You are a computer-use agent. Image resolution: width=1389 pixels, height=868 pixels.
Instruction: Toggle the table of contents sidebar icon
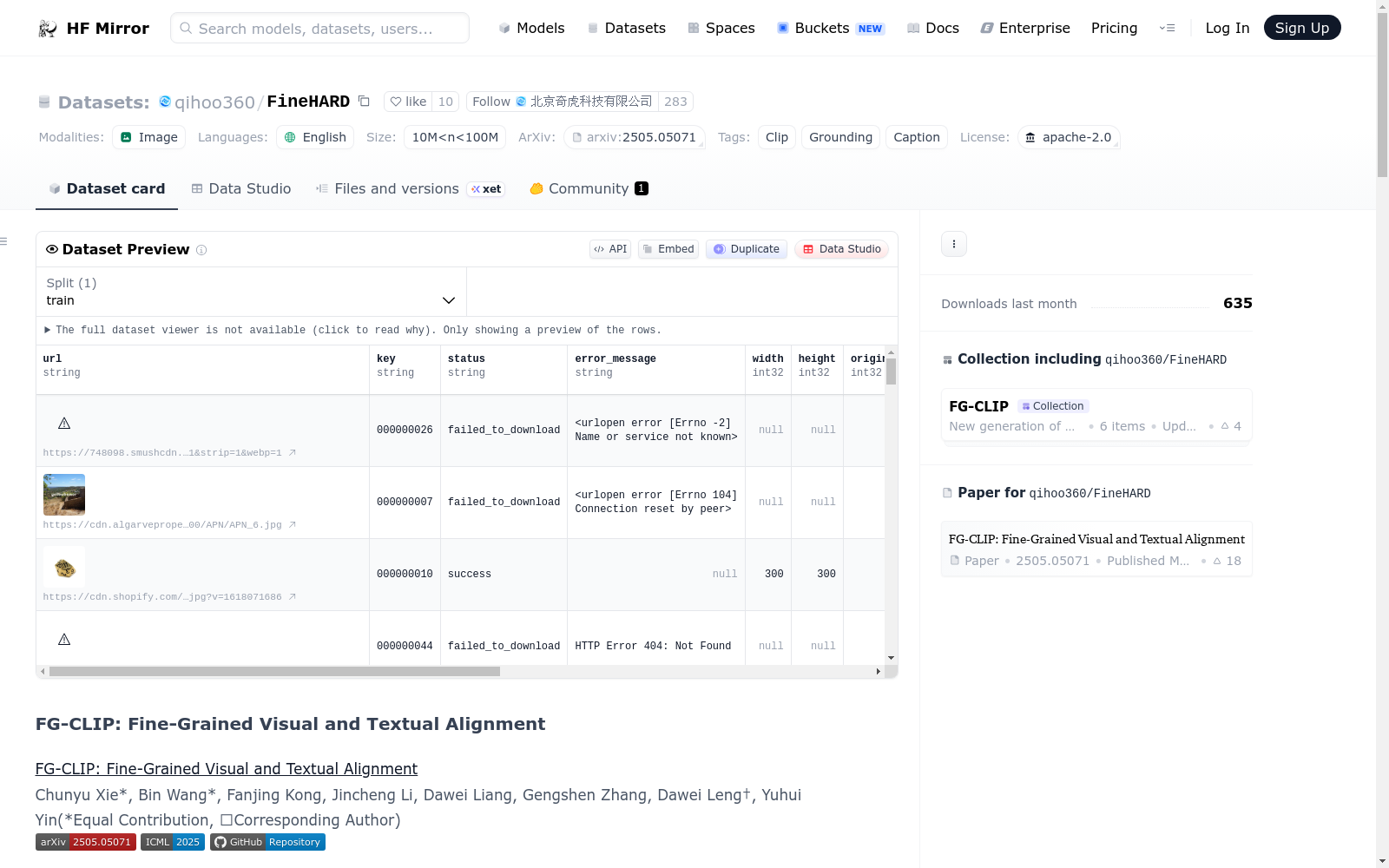click(3, 241)
